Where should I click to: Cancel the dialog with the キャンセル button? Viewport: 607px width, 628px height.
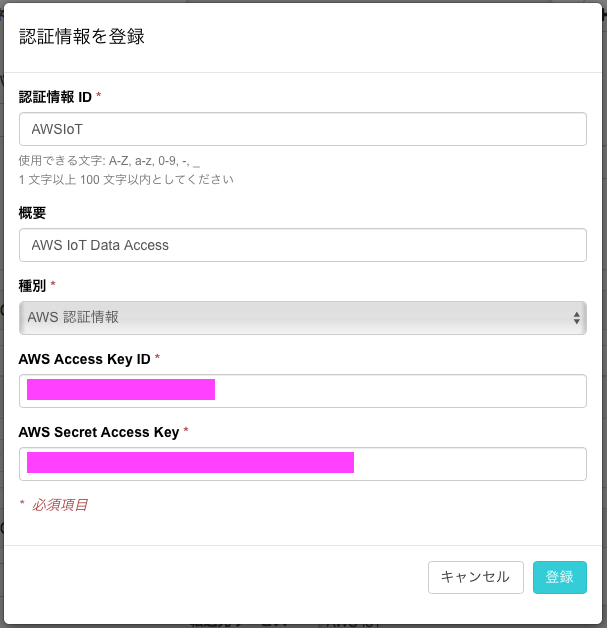(476, 577)
